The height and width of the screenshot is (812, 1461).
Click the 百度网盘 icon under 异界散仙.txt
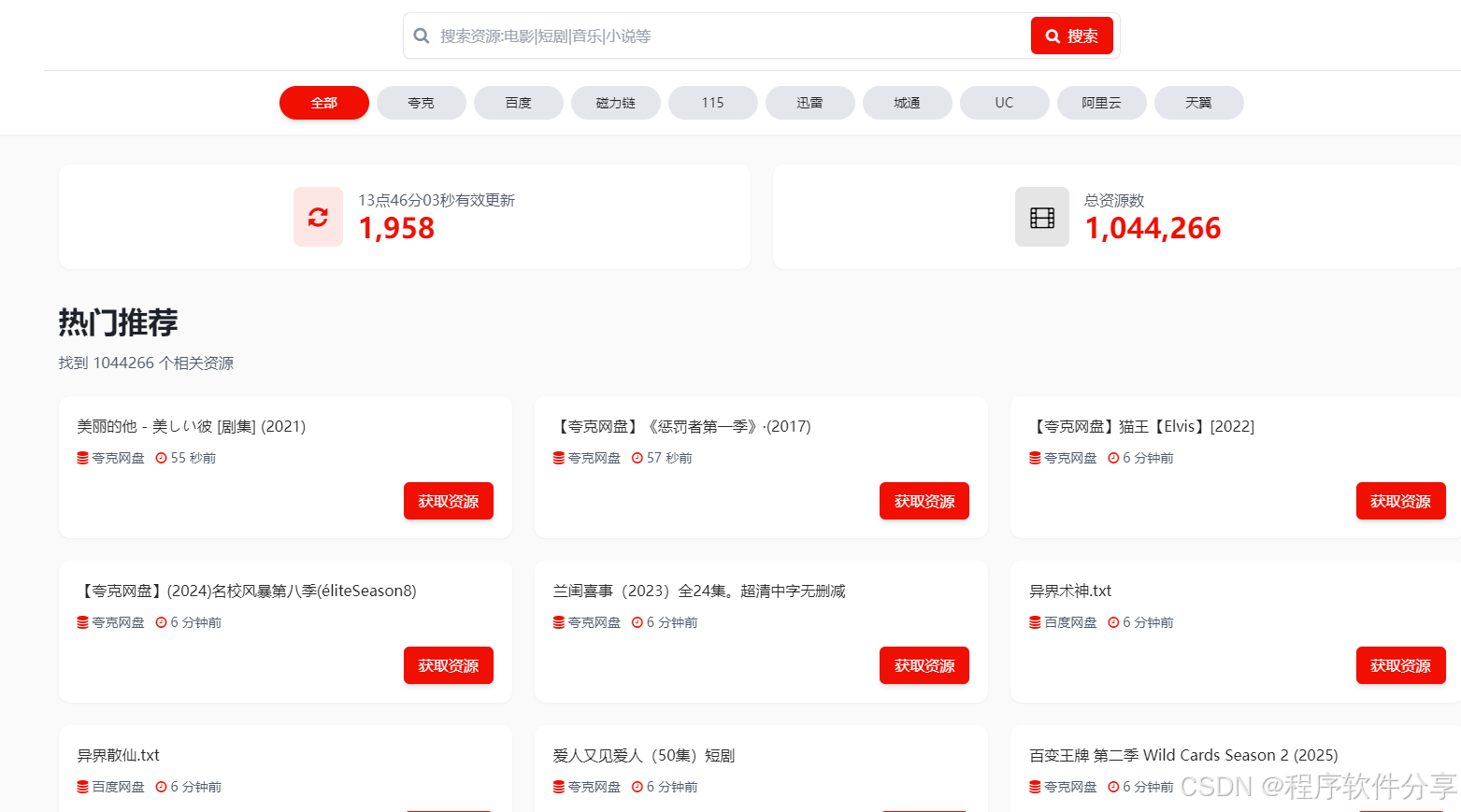(82, 787)
